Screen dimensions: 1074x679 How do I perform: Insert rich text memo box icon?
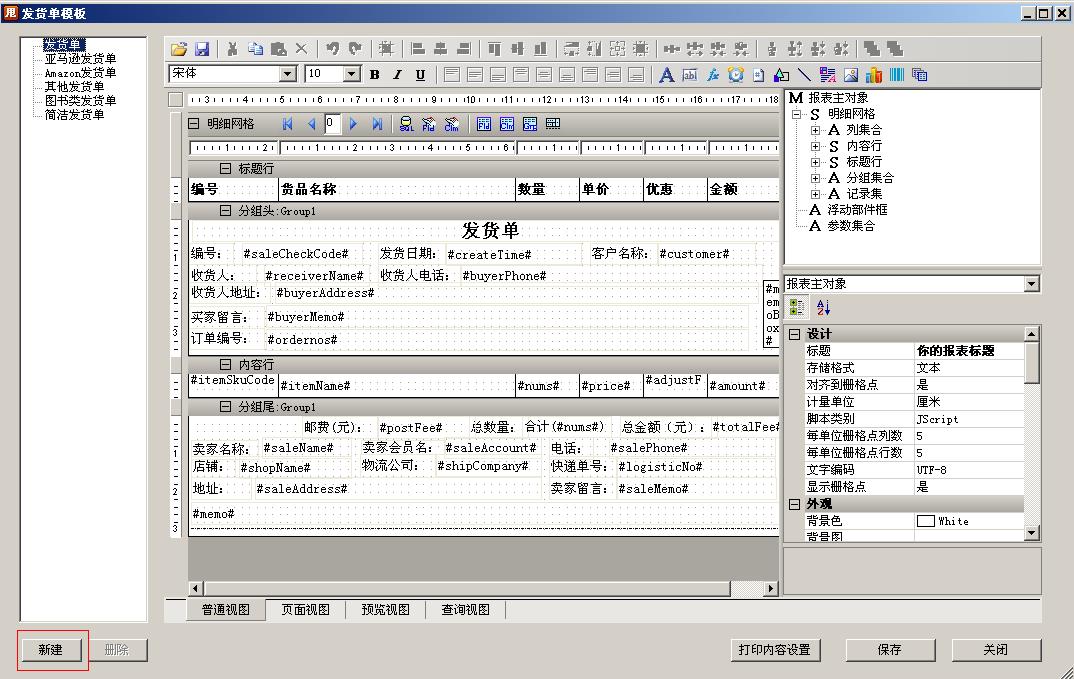pos(827,75)
